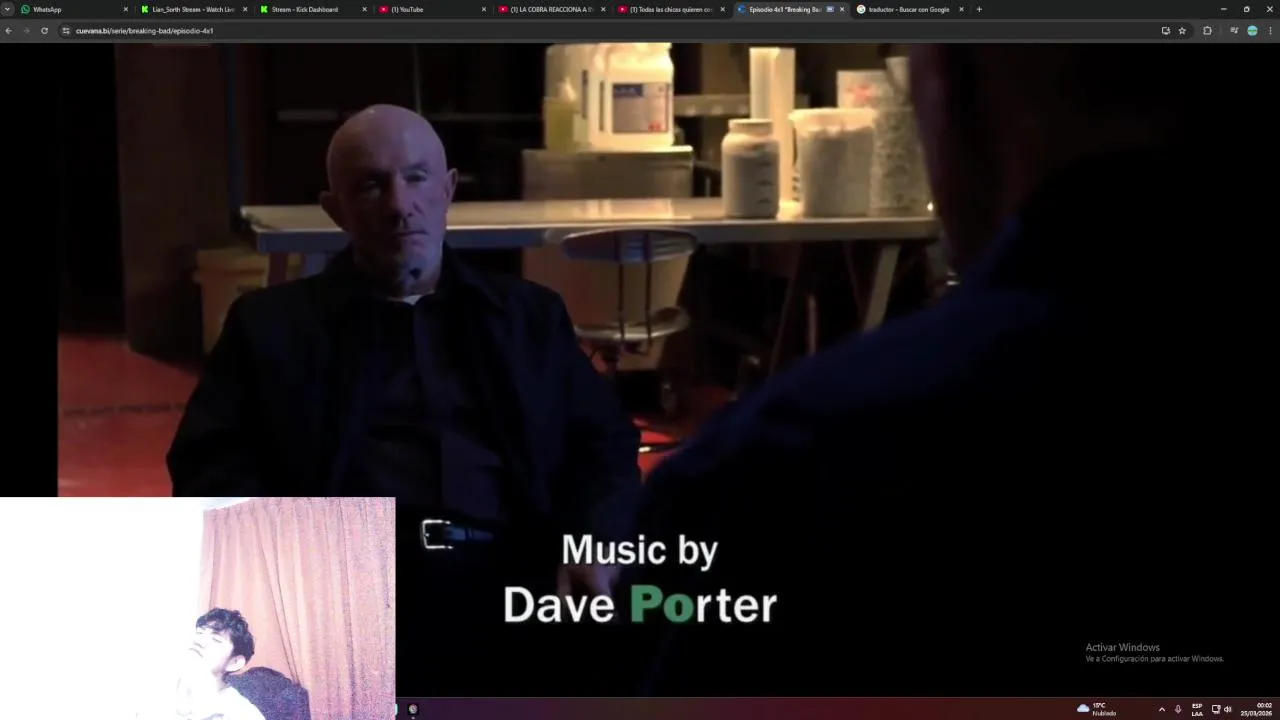Viewport: 1280px width, 720px height.
Task: Open the browser three-dot menu
Action: click(x=1271, y=31)
